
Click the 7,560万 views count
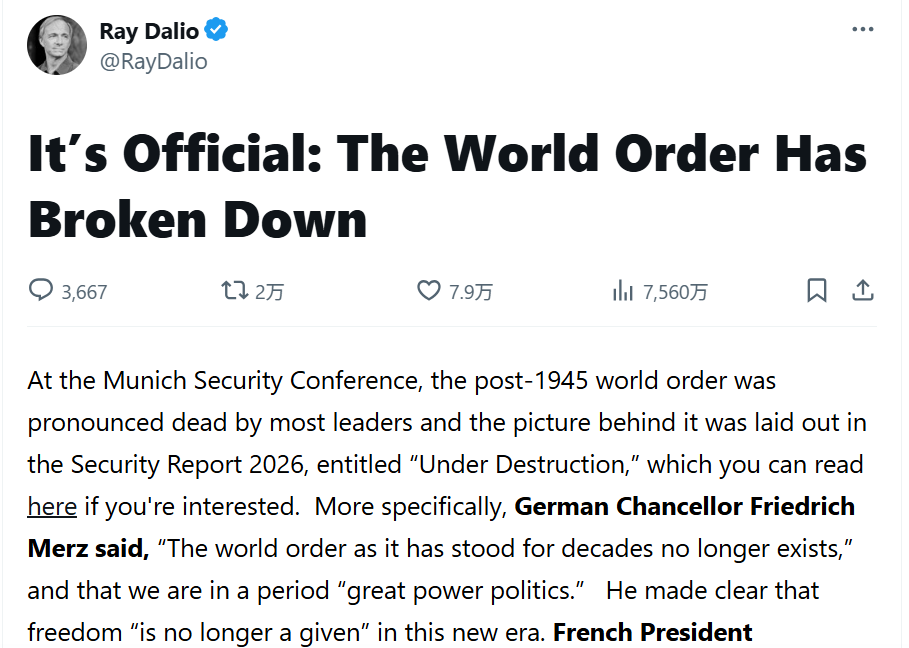click(x=675, y=292)
